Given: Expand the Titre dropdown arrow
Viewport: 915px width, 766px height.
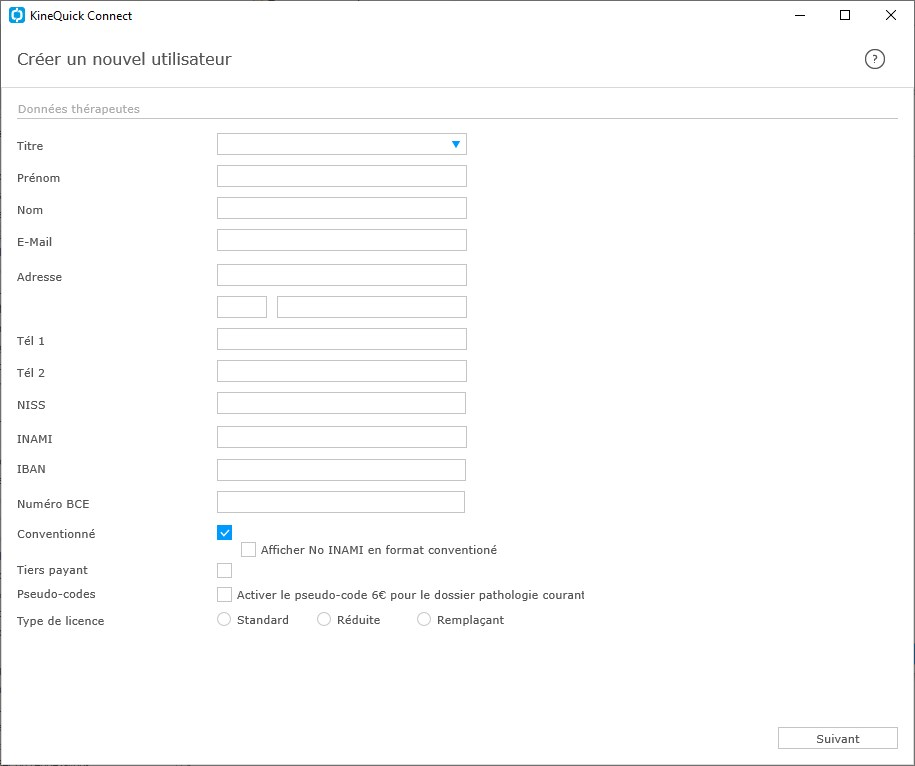Looking at the screenshot, I should click(x=456, y=144).
